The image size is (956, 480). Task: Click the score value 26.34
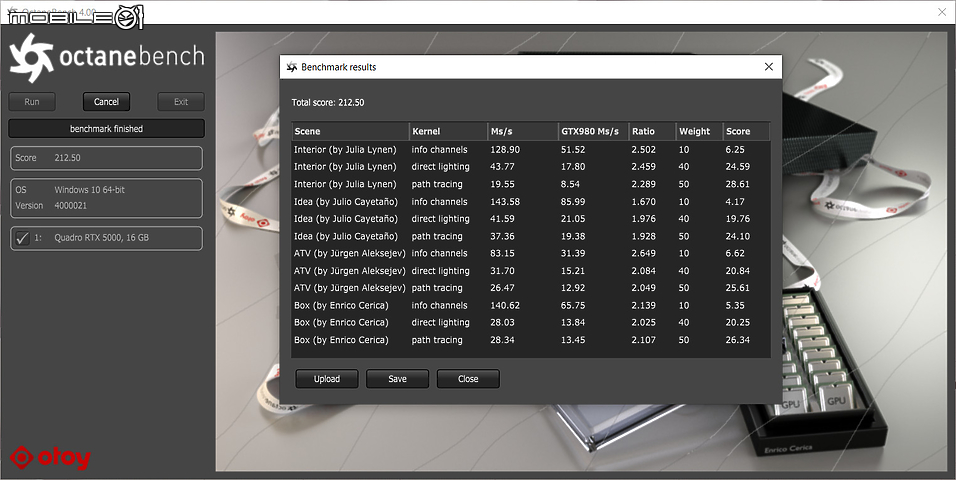[x=738, y=340]
